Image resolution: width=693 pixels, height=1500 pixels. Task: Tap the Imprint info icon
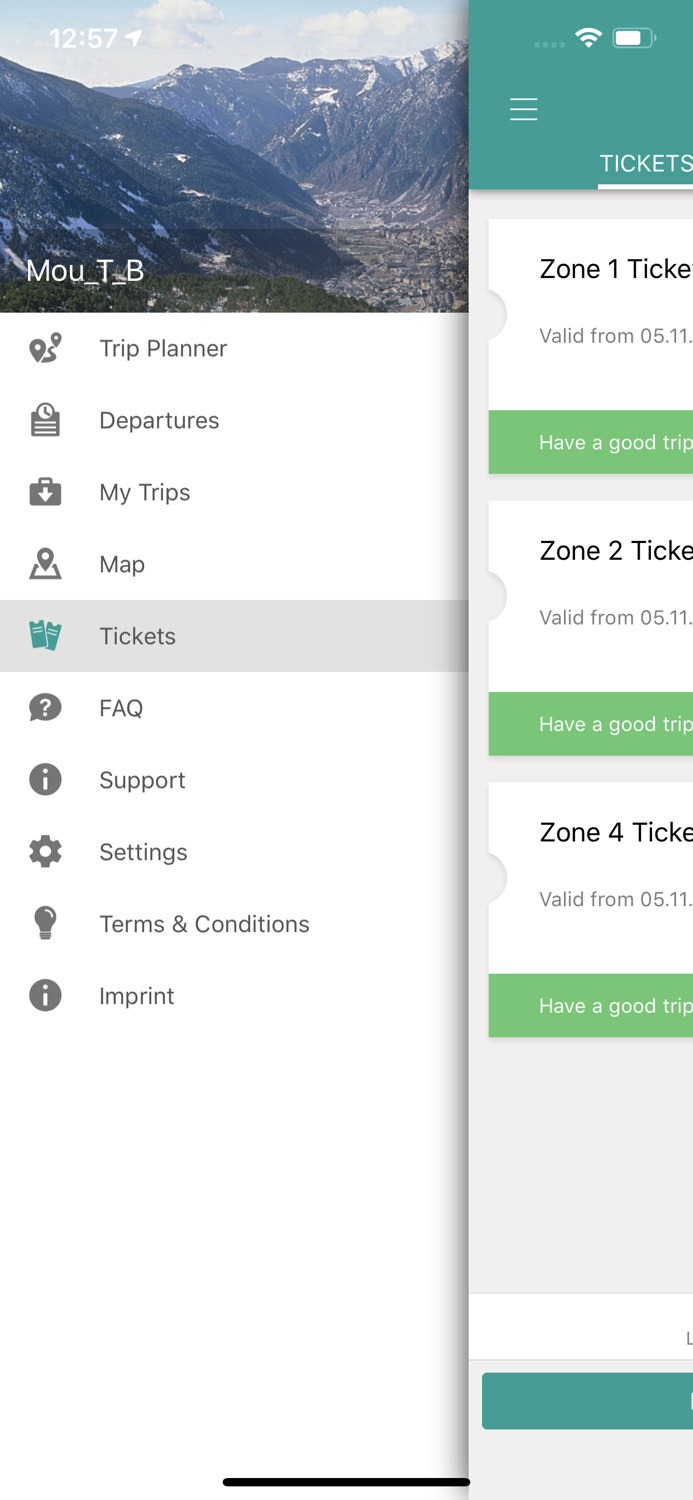pyautogui.click(x=45, y=996)
